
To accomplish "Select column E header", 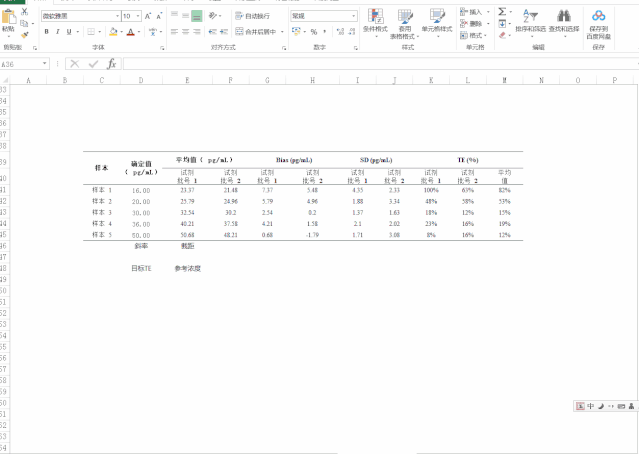I will coord(186,79).
